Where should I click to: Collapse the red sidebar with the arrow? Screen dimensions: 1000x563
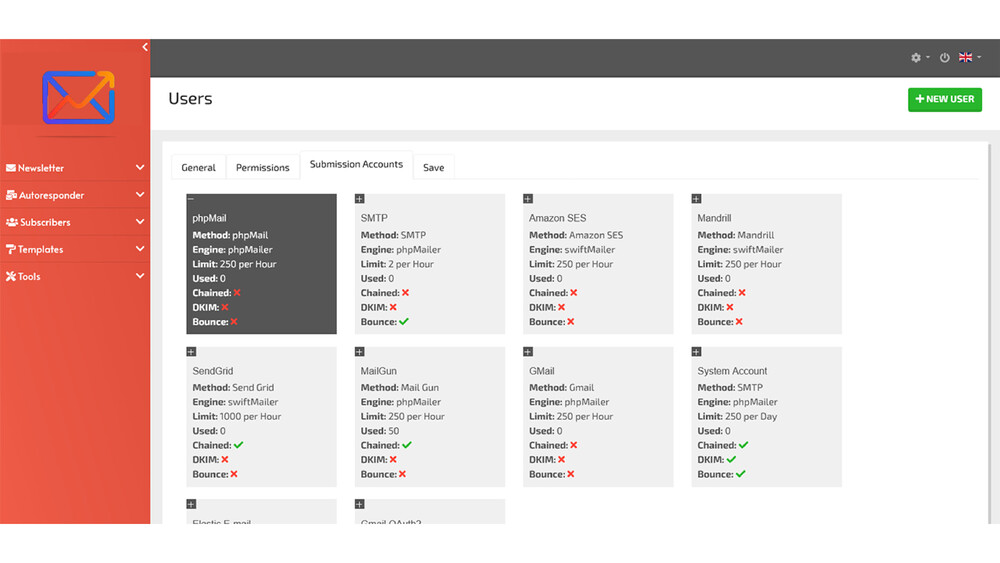point(145,47)
